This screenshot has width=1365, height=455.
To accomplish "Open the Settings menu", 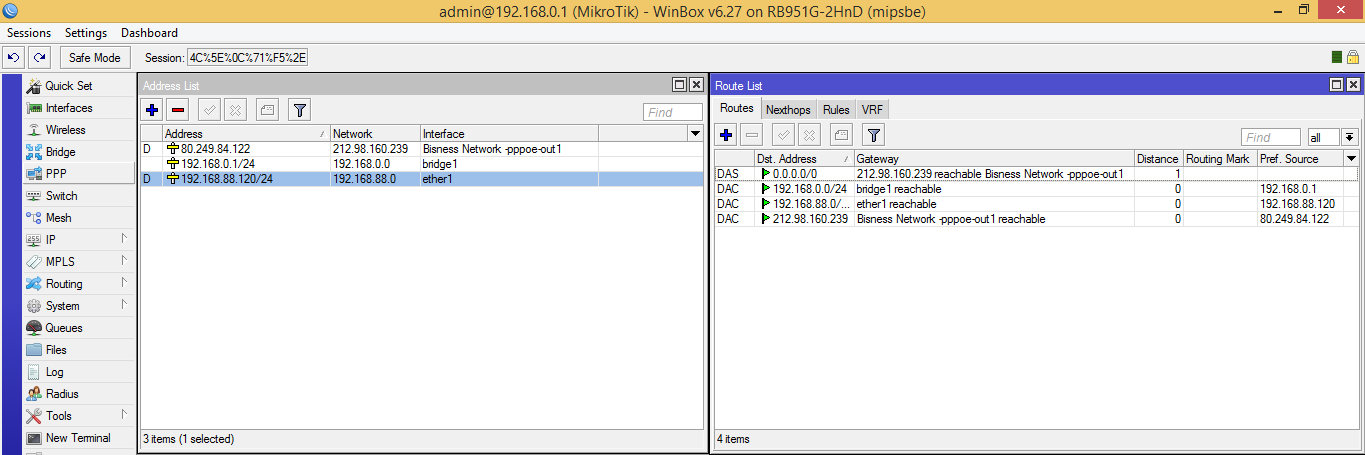I will [x=86, y=33].
